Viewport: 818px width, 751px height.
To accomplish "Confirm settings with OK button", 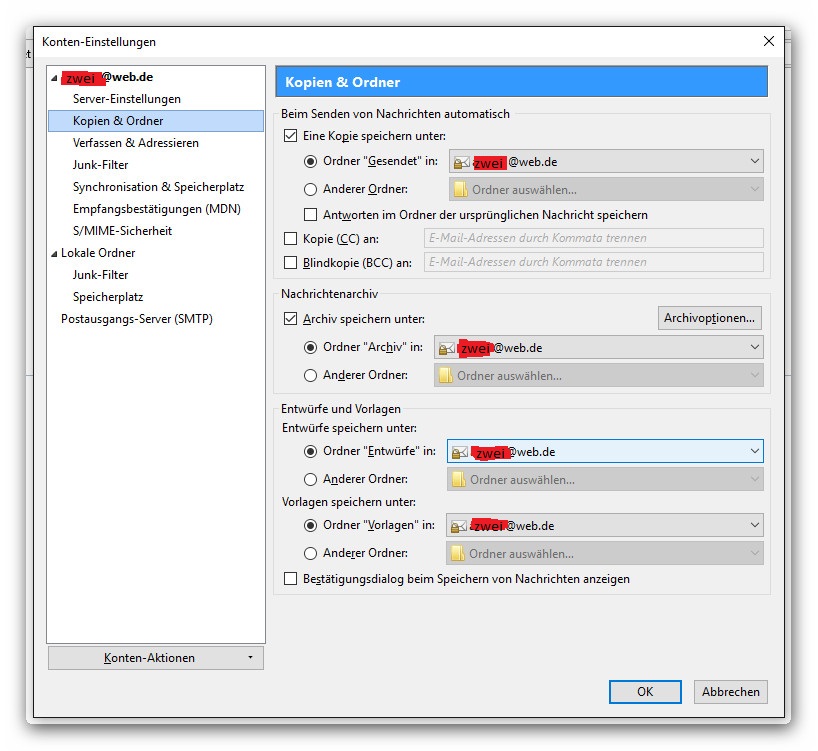I will [x=645, y=692].
